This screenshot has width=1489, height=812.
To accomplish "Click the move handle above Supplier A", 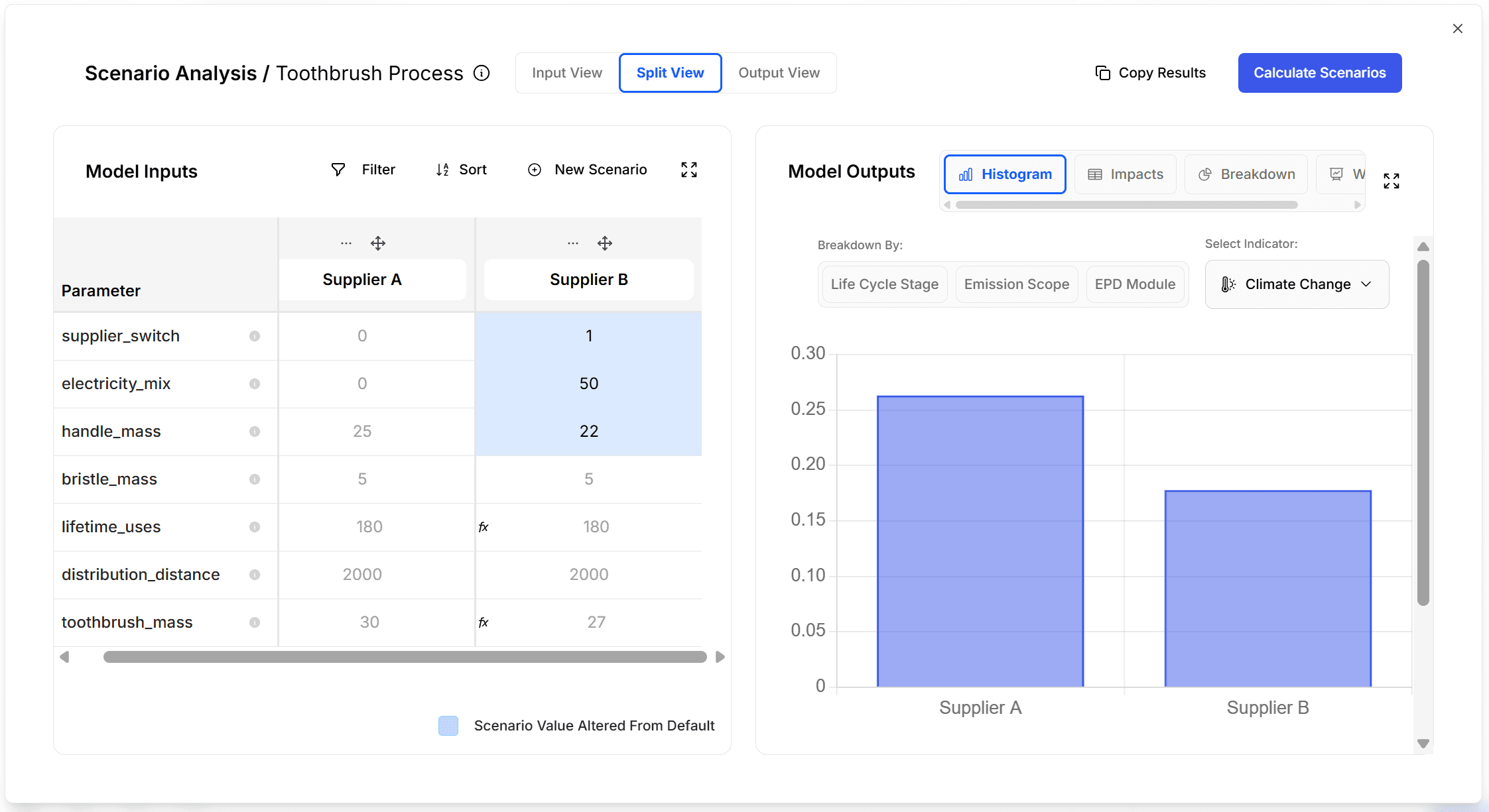I will pyautogui.click(x=378, y=243).
